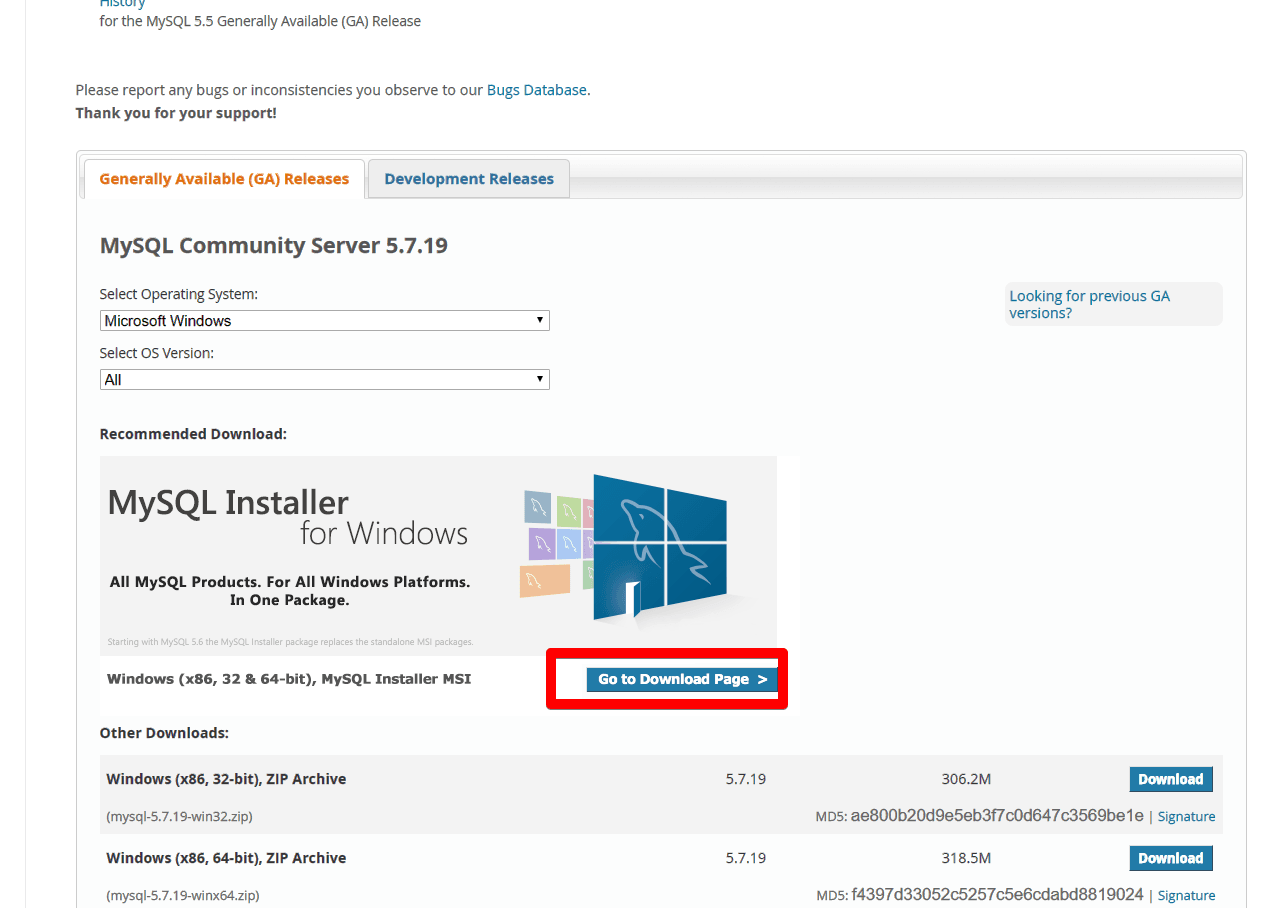Open the Bugs Database link
This screenshot has height=908, width=1273.
[x=536, y=90]
